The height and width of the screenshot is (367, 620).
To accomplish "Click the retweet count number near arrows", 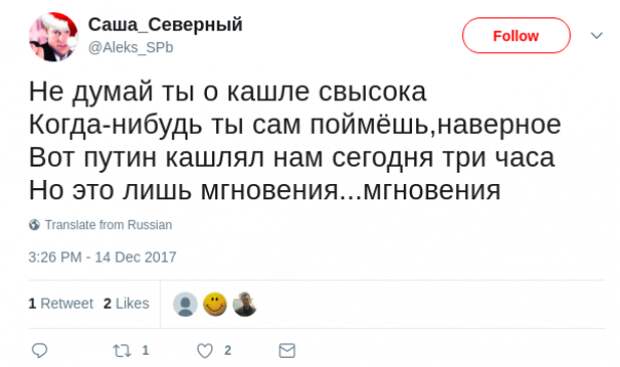I will click(146, 350).
